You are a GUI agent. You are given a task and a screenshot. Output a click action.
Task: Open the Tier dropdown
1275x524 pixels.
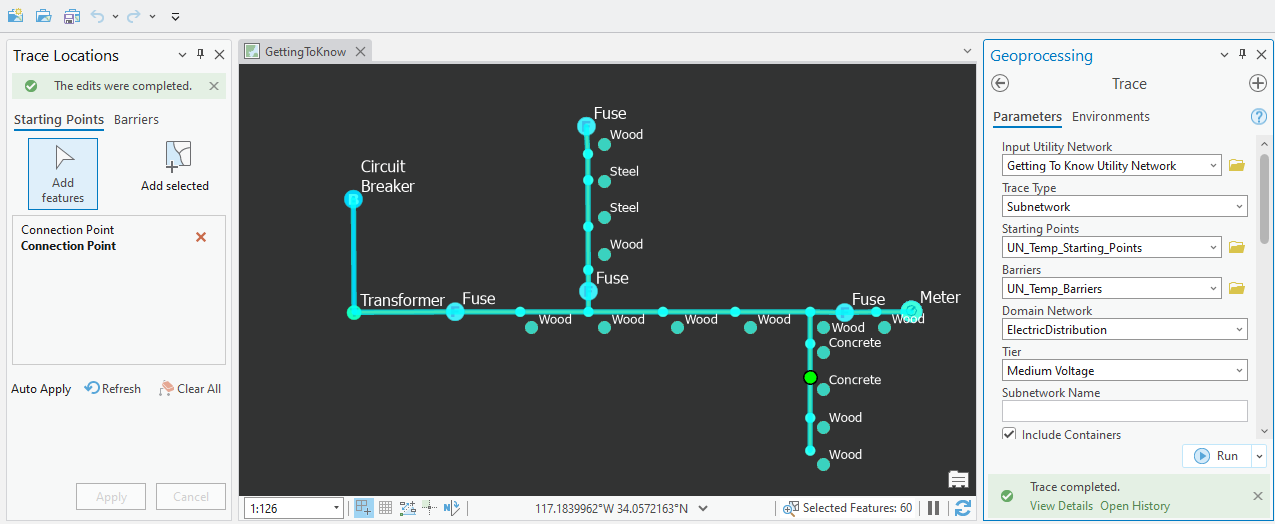click(x=1240, y=371)
